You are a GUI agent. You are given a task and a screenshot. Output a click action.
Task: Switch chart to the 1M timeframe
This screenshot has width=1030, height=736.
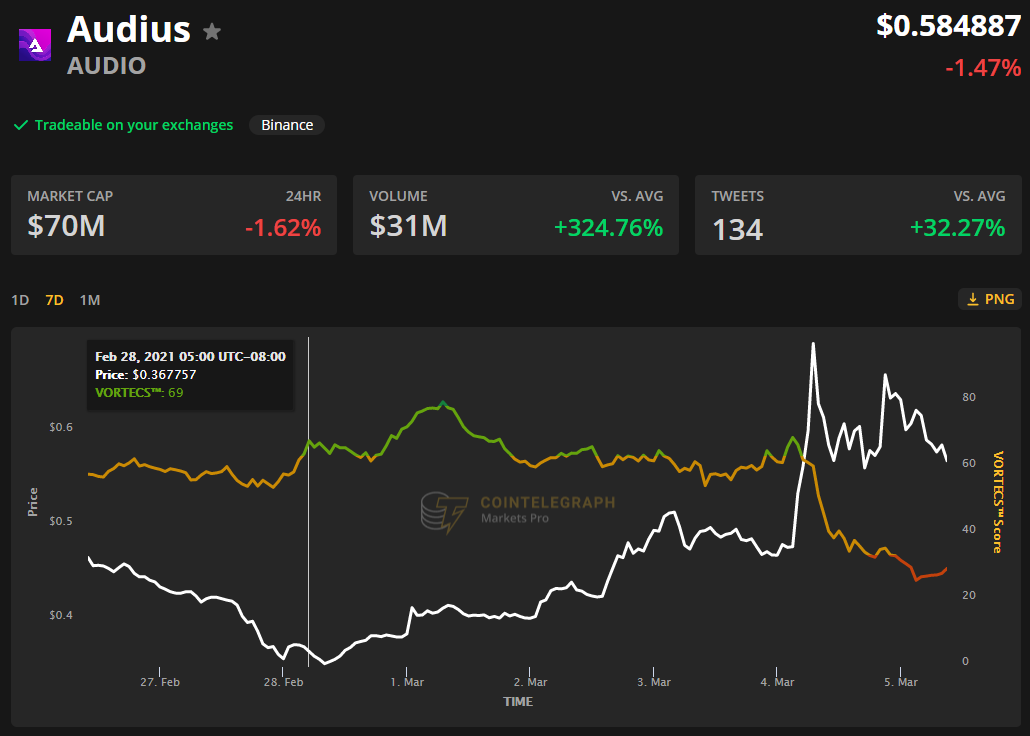pos(90,300)
